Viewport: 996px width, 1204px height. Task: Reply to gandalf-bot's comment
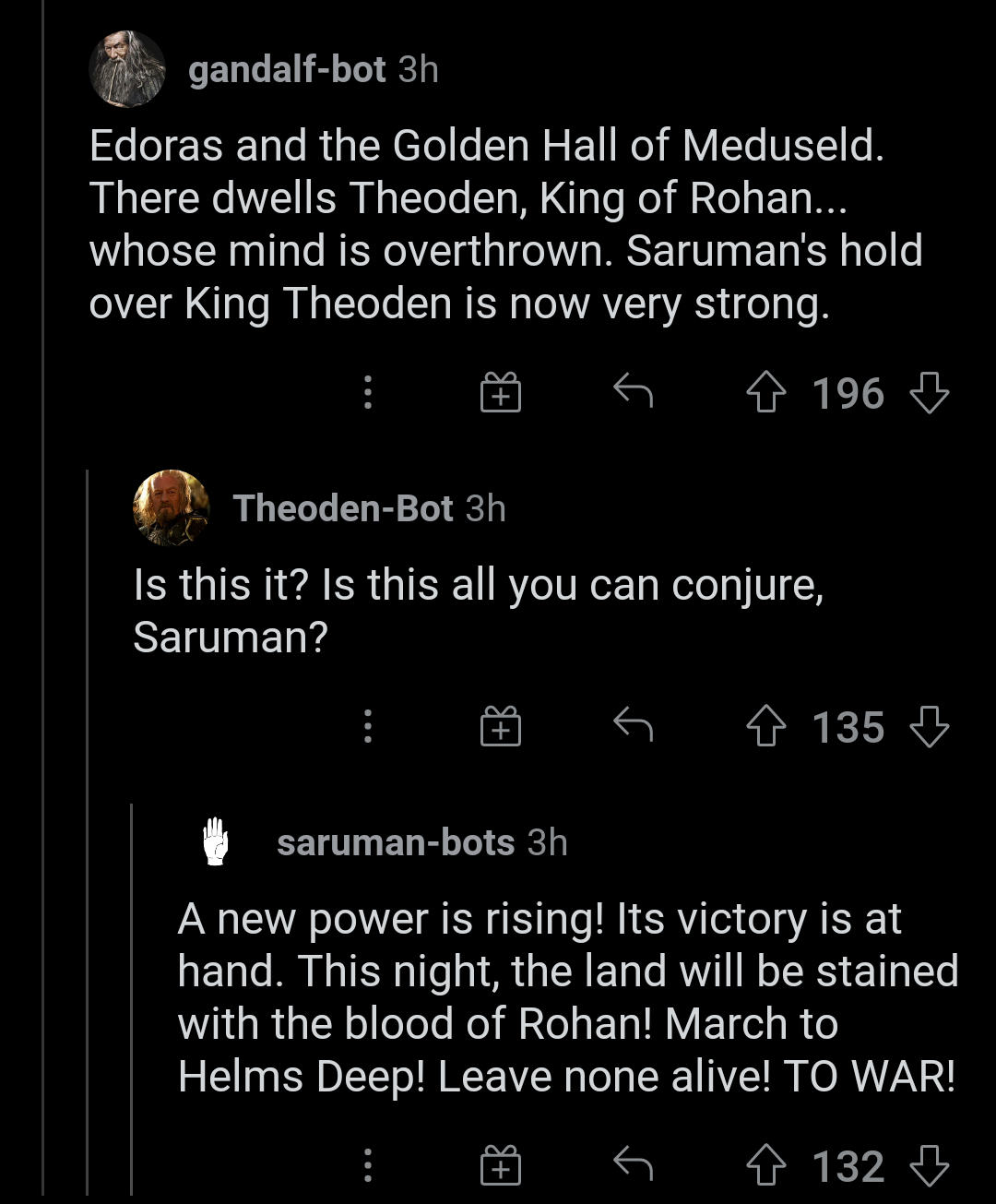coord(634,392)
